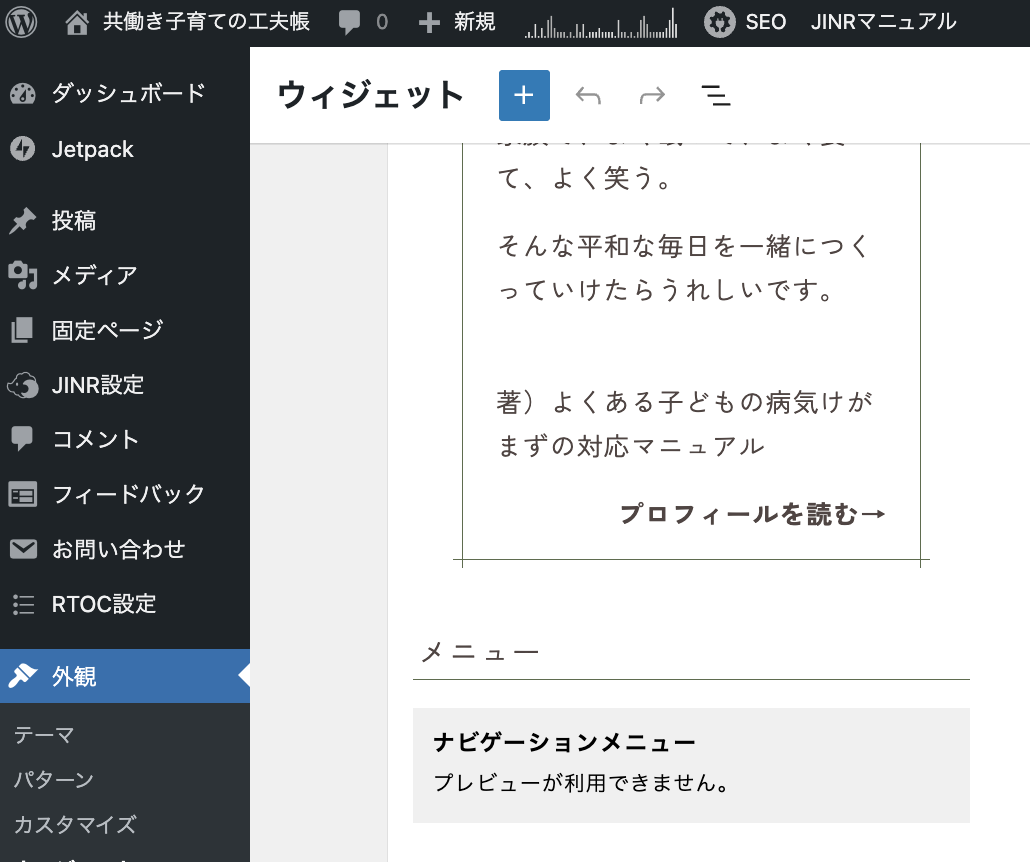
Task: Click the plus icon for 新規
Action: pyautogui.click(x=429, y=23)
